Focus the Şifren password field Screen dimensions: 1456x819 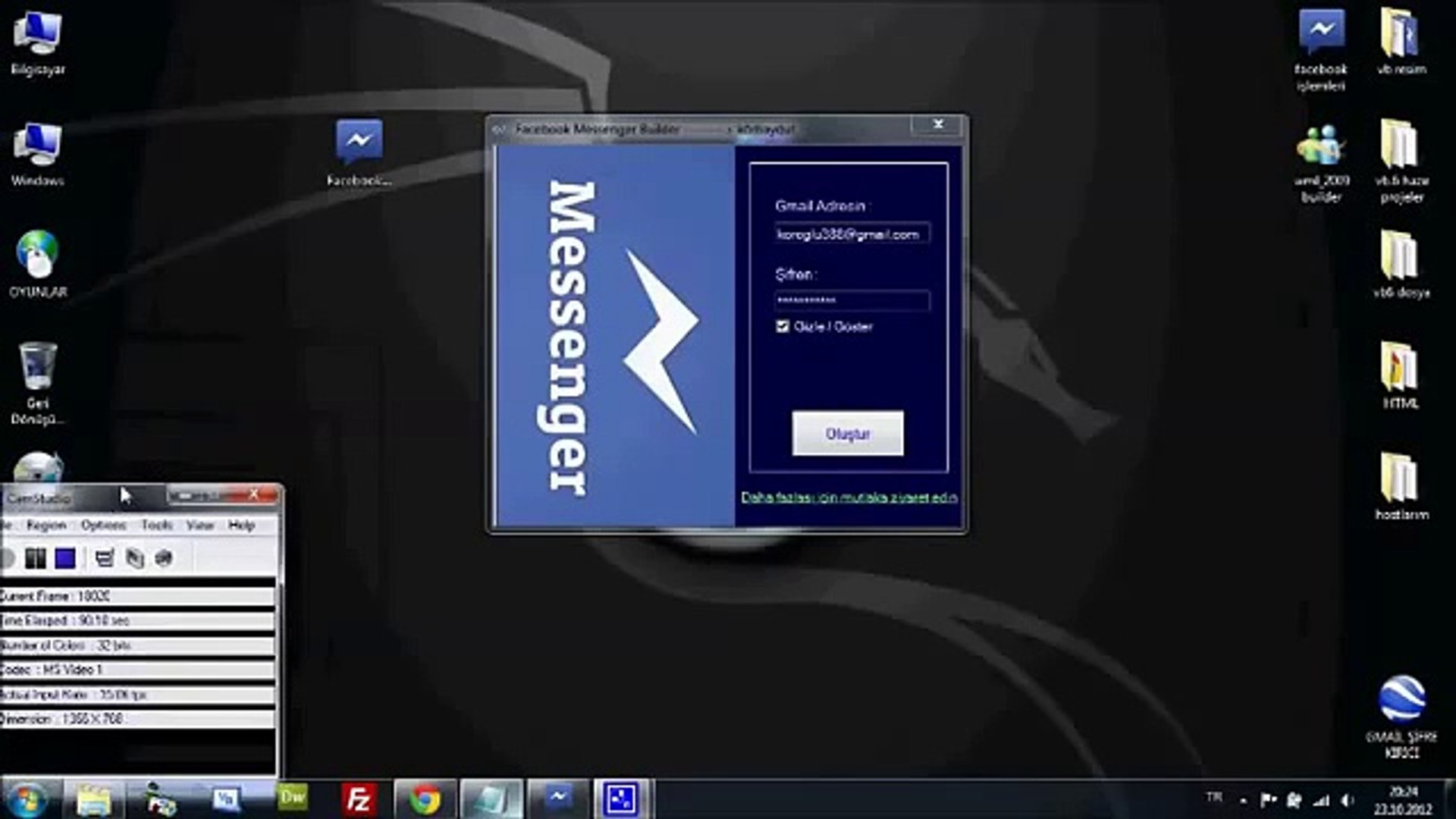click(852, 301)
